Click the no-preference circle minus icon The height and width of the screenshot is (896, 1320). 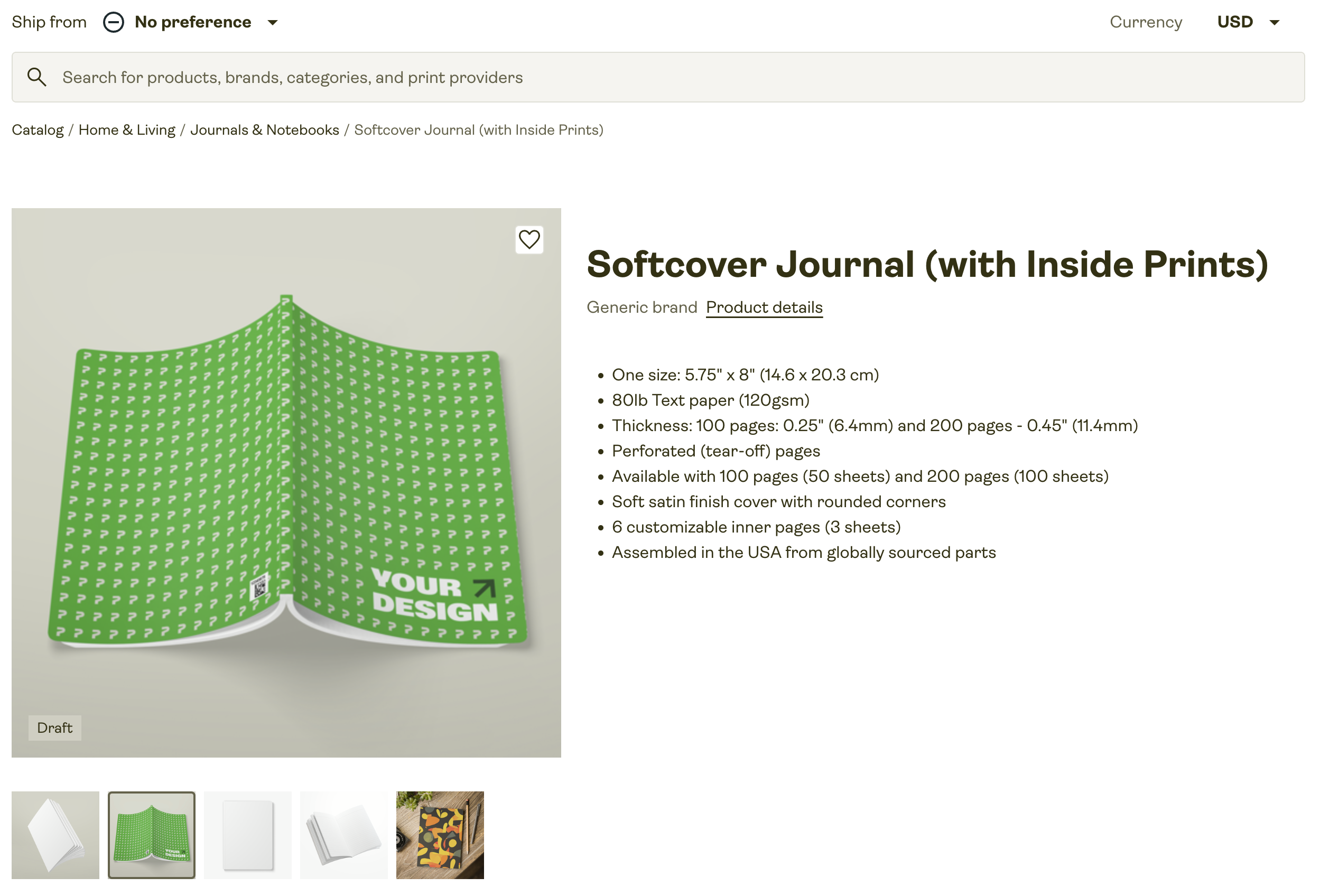point(114,22)
